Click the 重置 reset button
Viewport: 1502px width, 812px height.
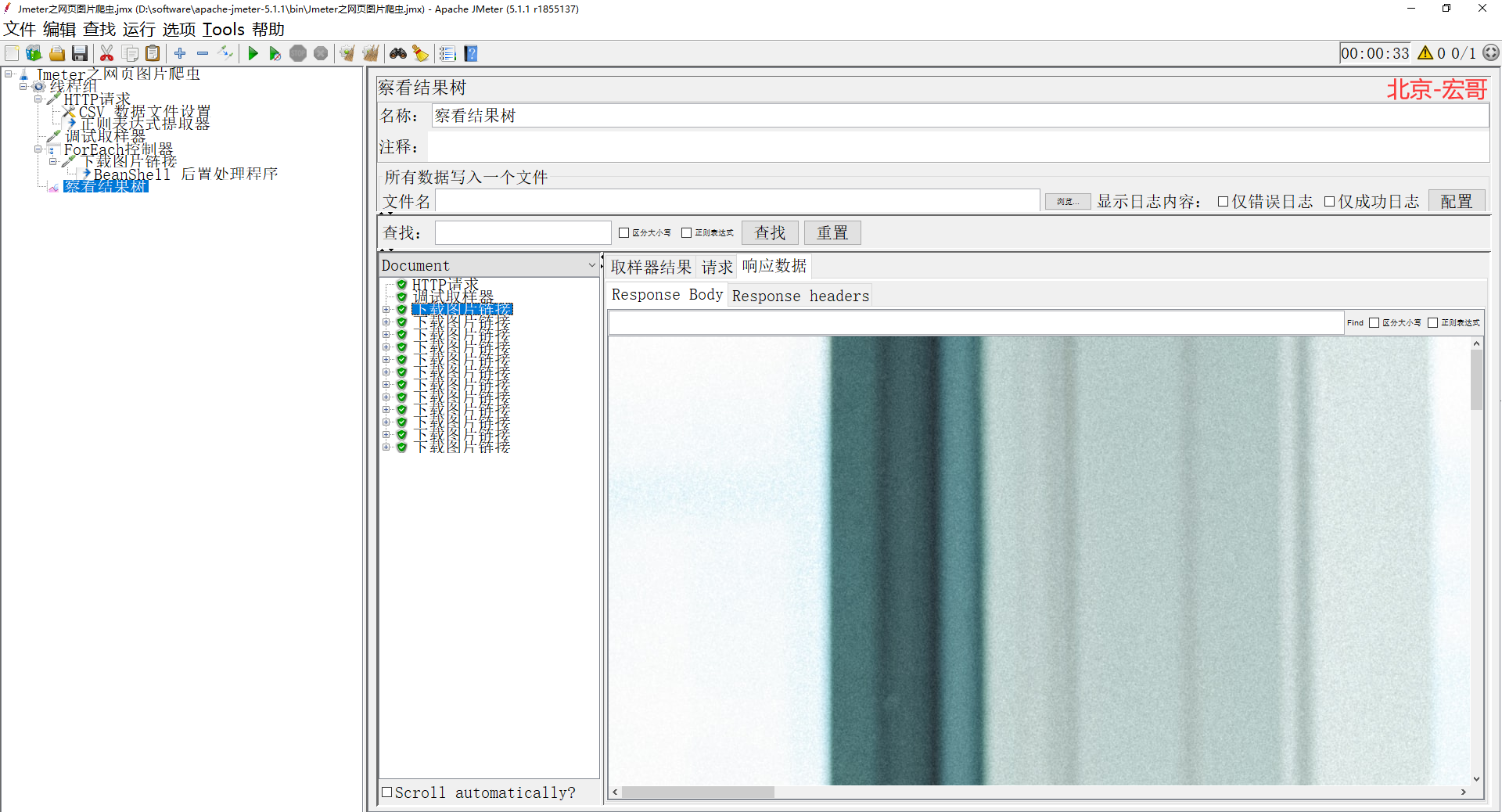click(832, 232)
